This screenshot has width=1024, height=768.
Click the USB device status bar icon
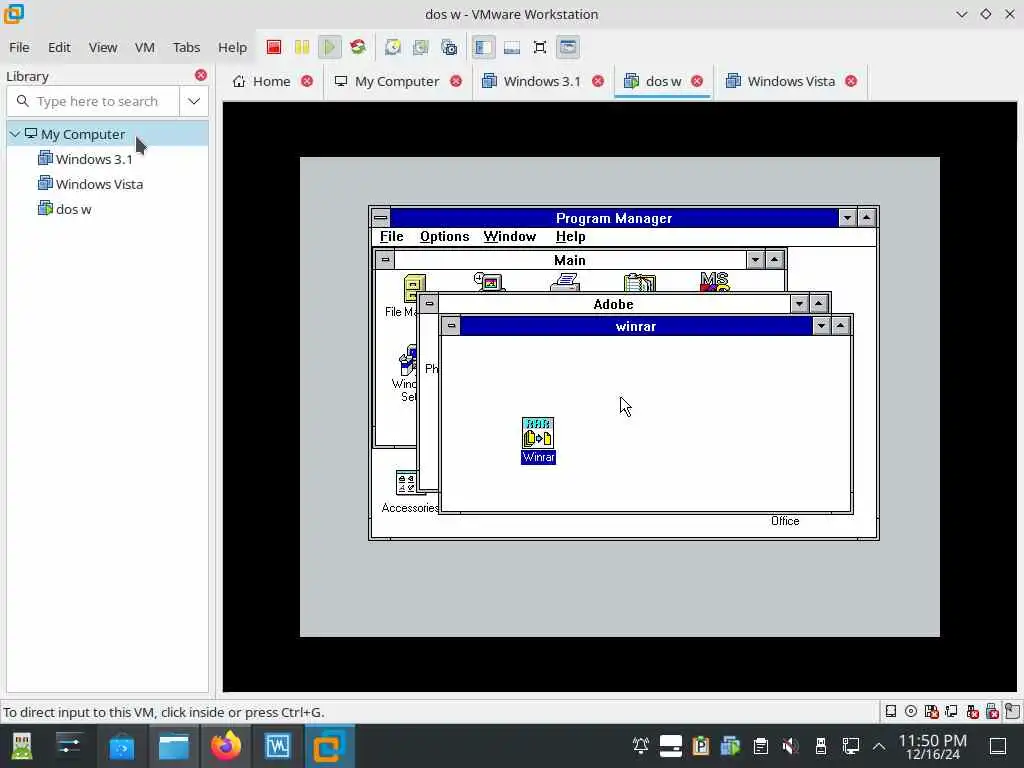pyautogui.click(x=992, y=711)
